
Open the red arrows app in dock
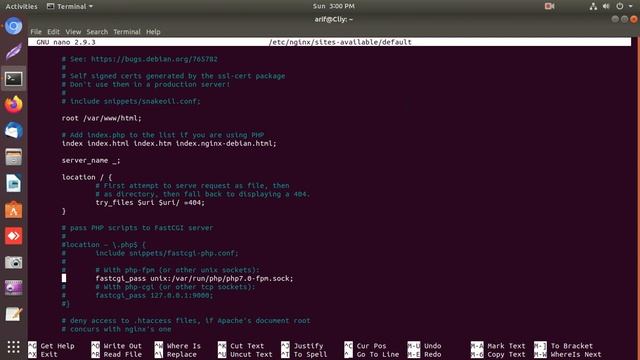point(13,236)
